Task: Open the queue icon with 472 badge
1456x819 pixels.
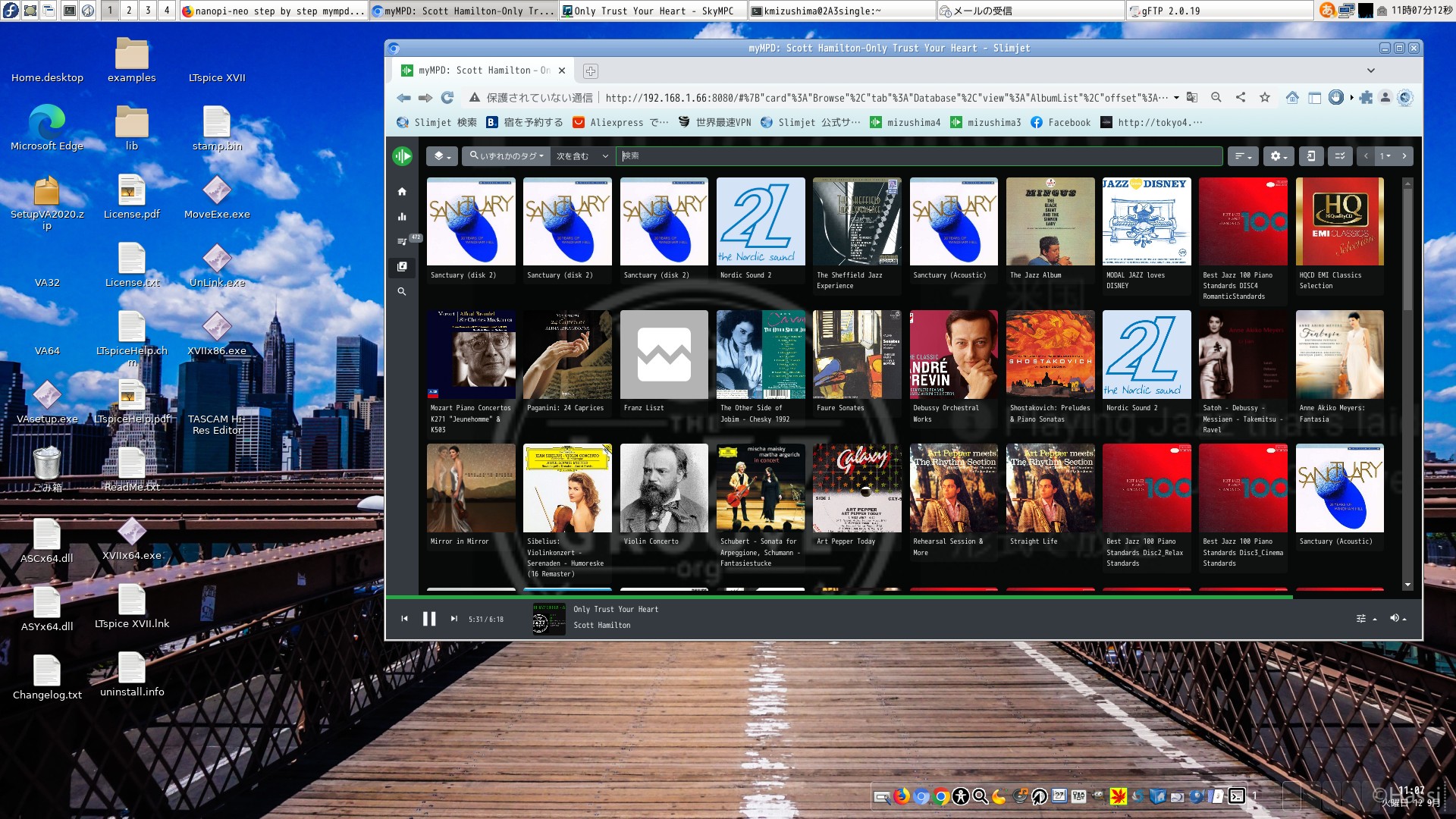Action: coord(403,242)
